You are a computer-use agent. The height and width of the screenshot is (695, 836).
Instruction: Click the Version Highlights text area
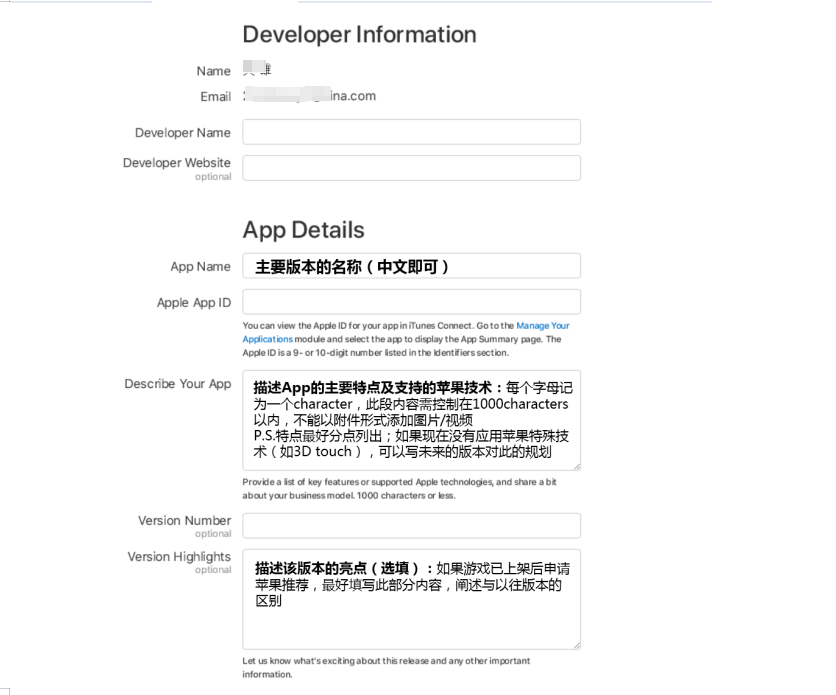411,599
